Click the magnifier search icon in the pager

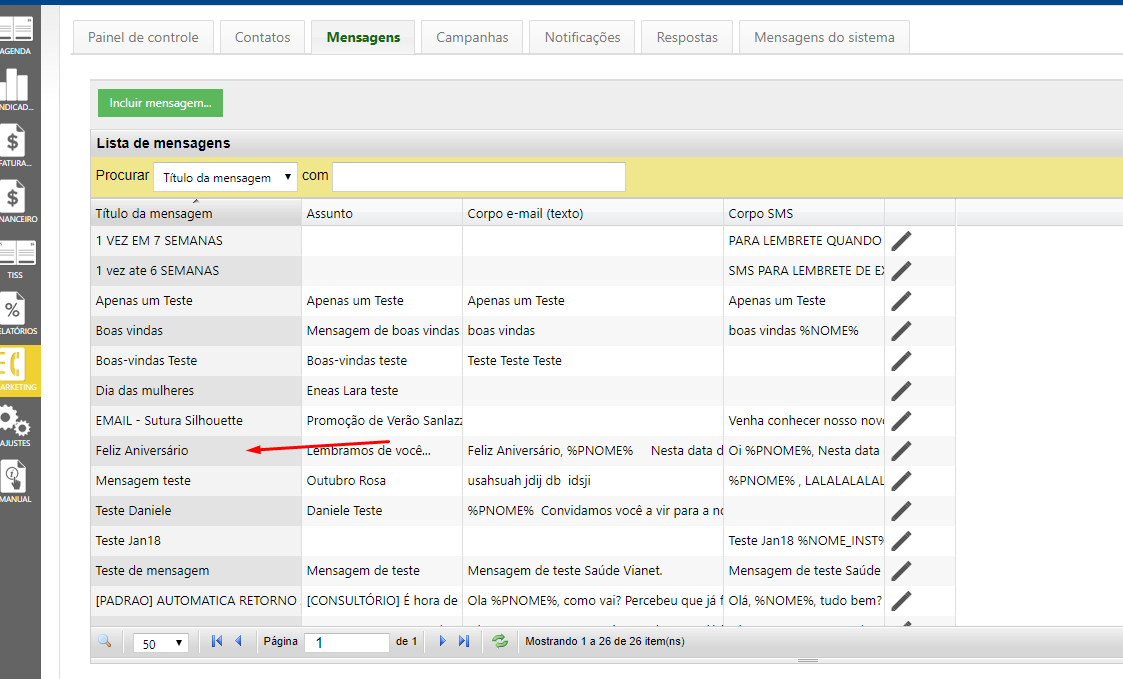click(x=105, y=642)
